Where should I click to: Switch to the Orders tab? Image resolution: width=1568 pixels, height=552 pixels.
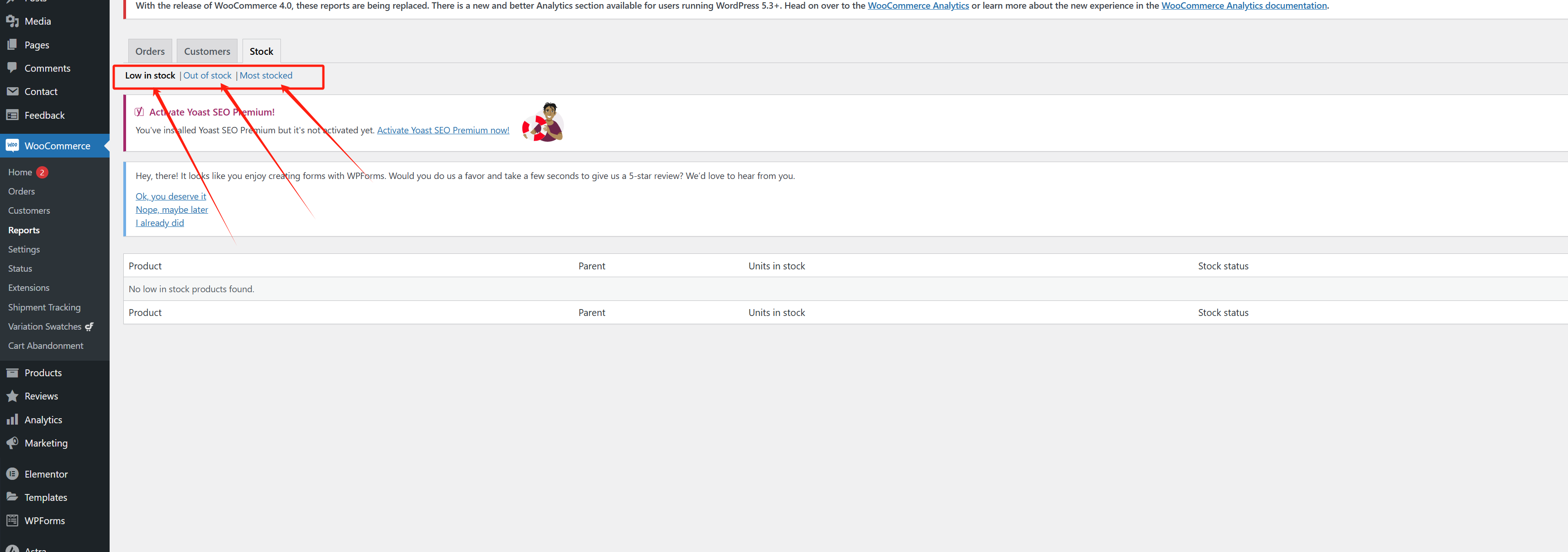[x=150, y=51]
